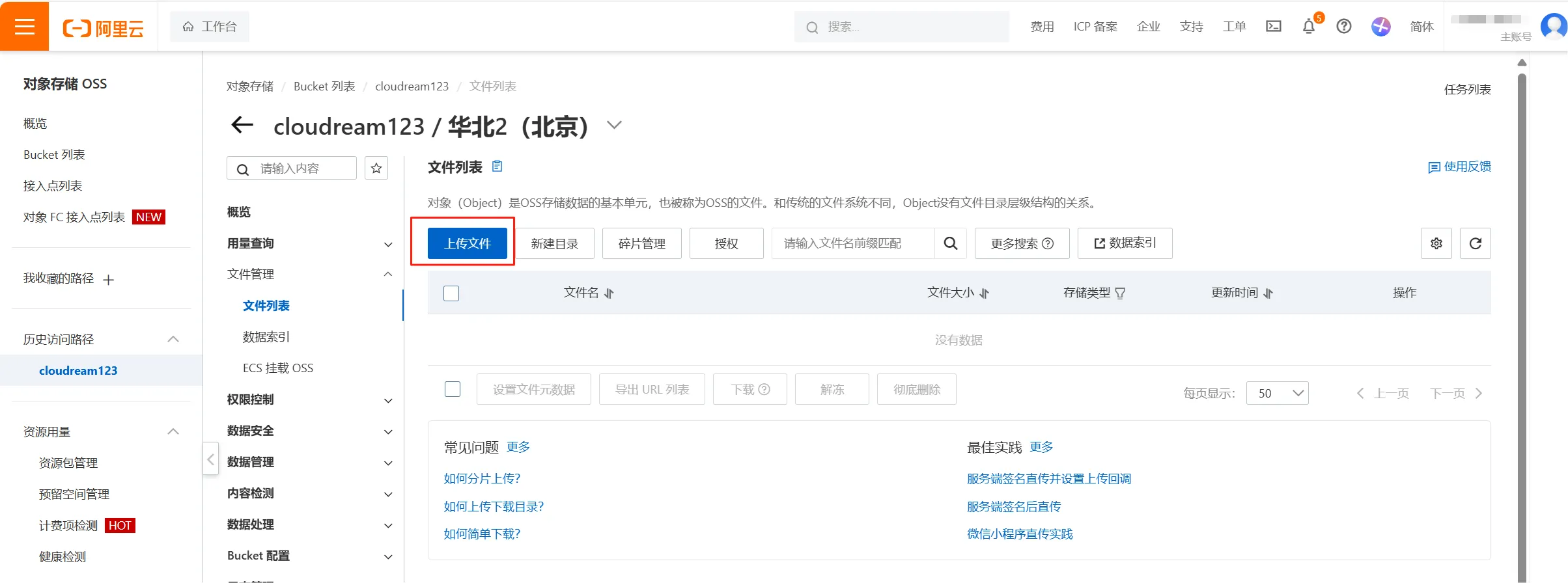Select ECS 挂载 OSS item

tap(278, 368)
